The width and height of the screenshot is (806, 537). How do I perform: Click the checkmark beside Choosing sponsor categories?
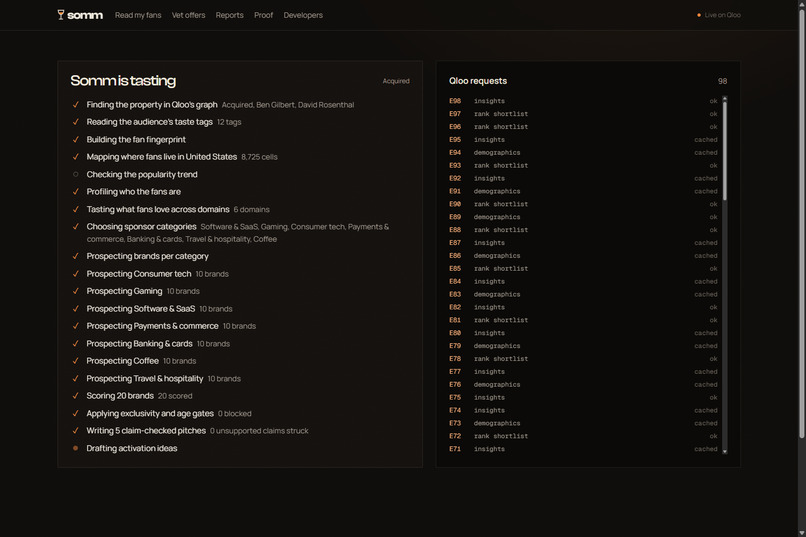(76, 227)
